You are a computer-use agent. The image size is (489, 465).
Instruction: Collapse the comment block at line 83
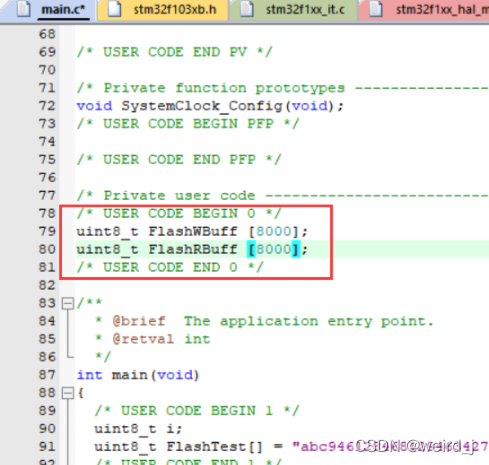[68, 303]
